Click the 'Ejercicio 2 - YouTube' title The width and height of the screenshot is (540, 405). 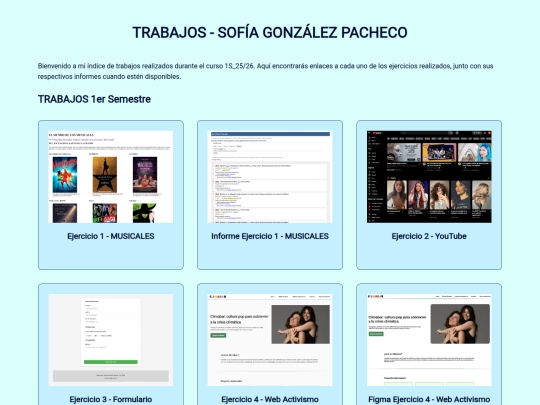429,236
